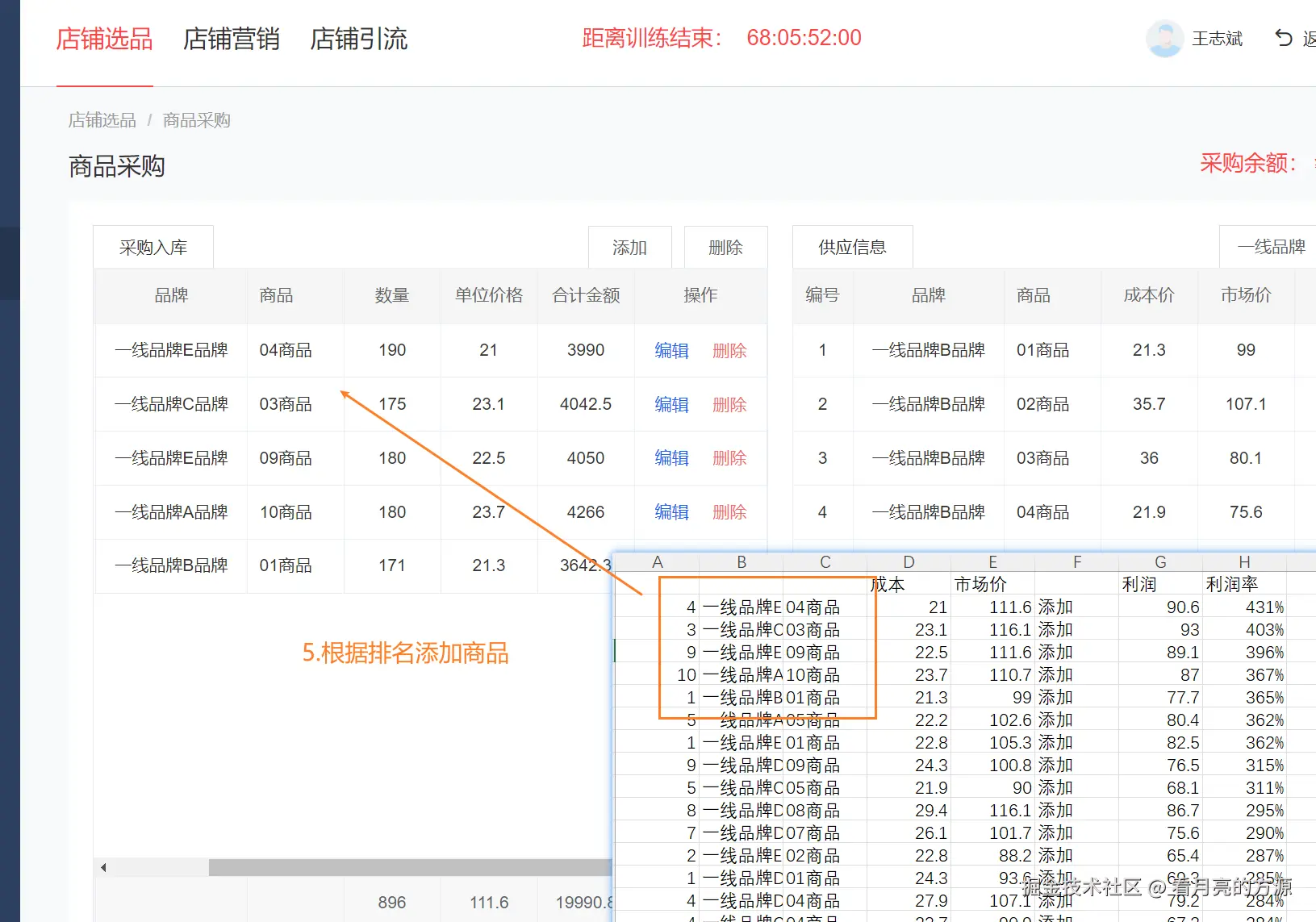Click unit price 22.5 in the 09商品 row

[x=489, y=458]
